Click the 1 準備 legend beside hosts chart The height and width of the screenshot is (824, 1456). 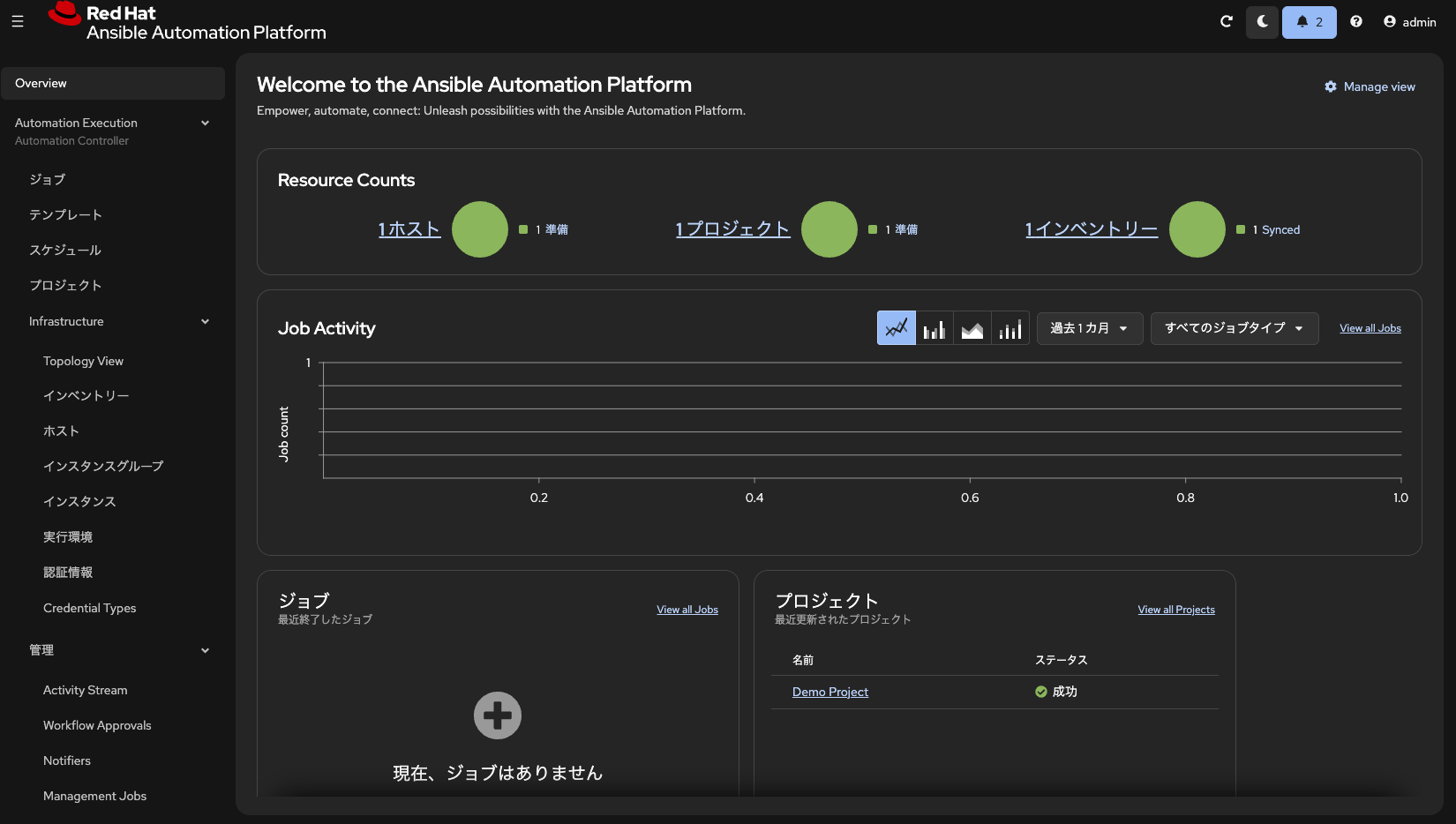[x=544, y=229]
